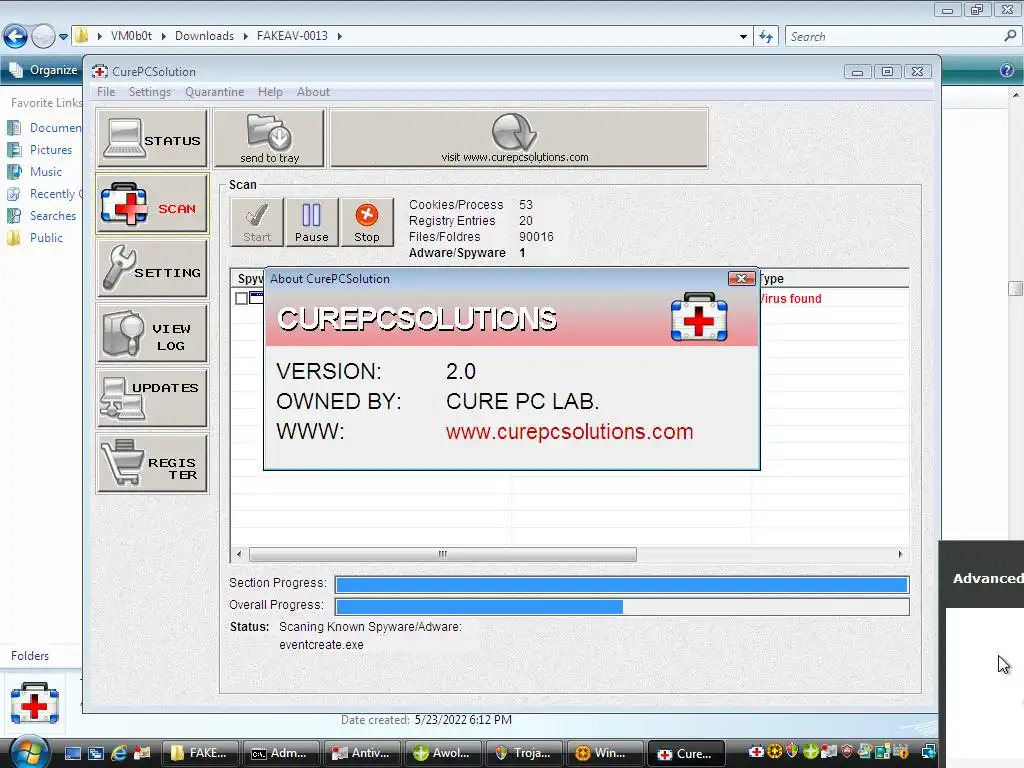
Task: Open VIEW LOG section
Action: click(152, 334)
